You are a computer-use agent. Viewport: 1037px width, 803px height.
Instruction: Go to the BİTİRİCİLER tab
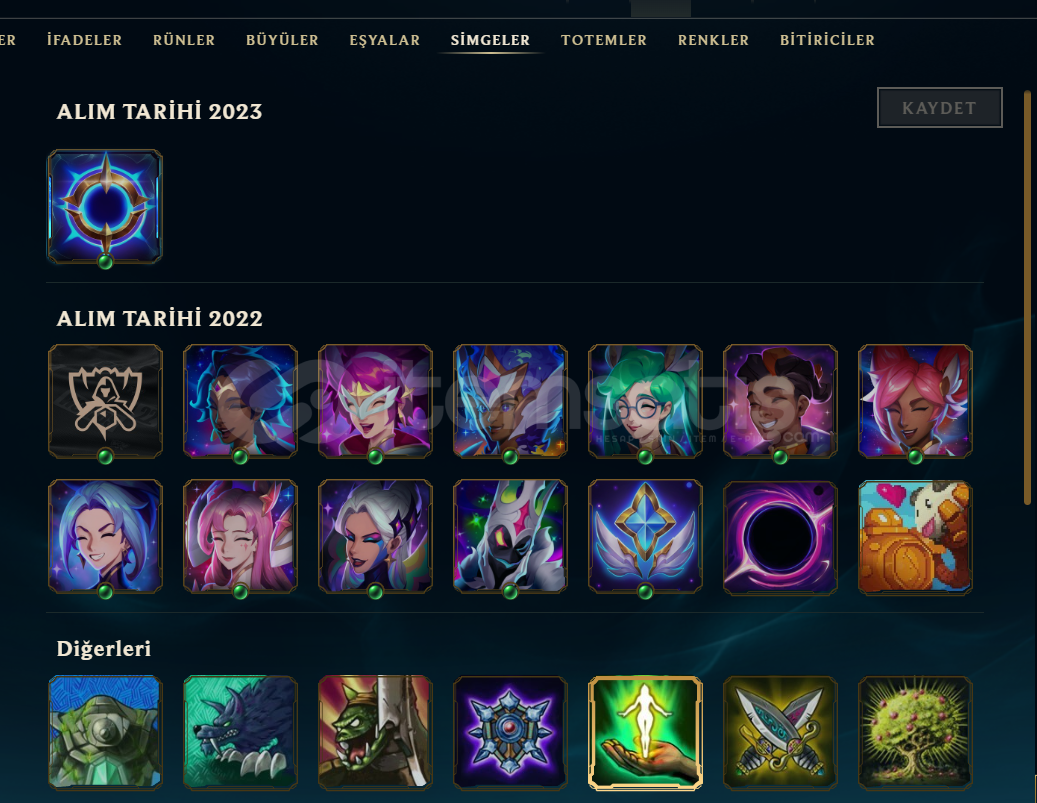click(x=827, y=40)
